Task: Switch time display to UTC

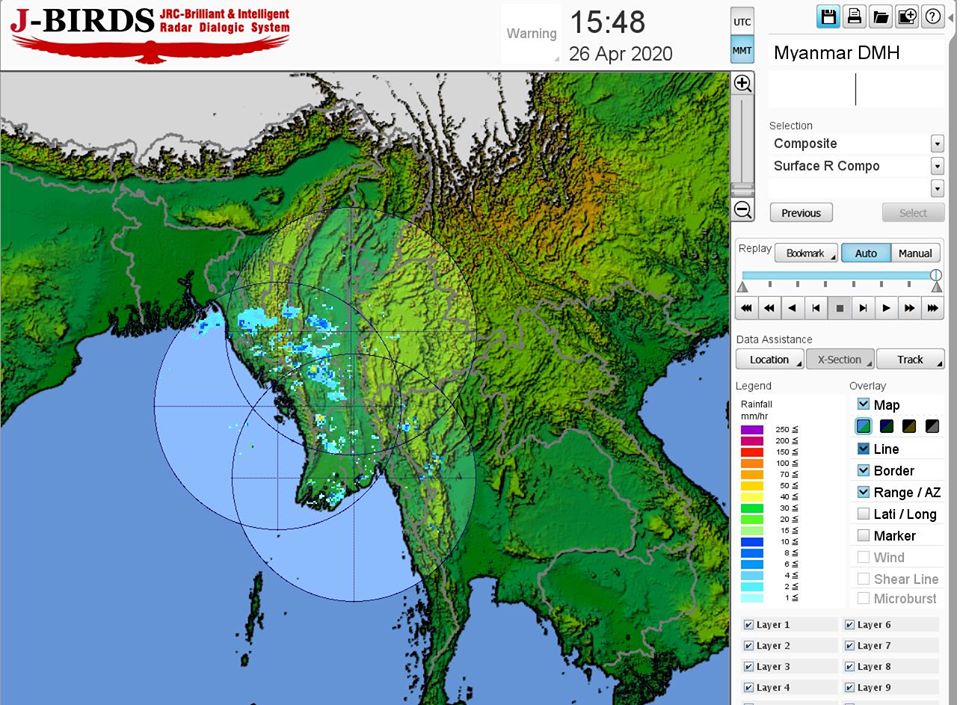Action: point(742,21)
